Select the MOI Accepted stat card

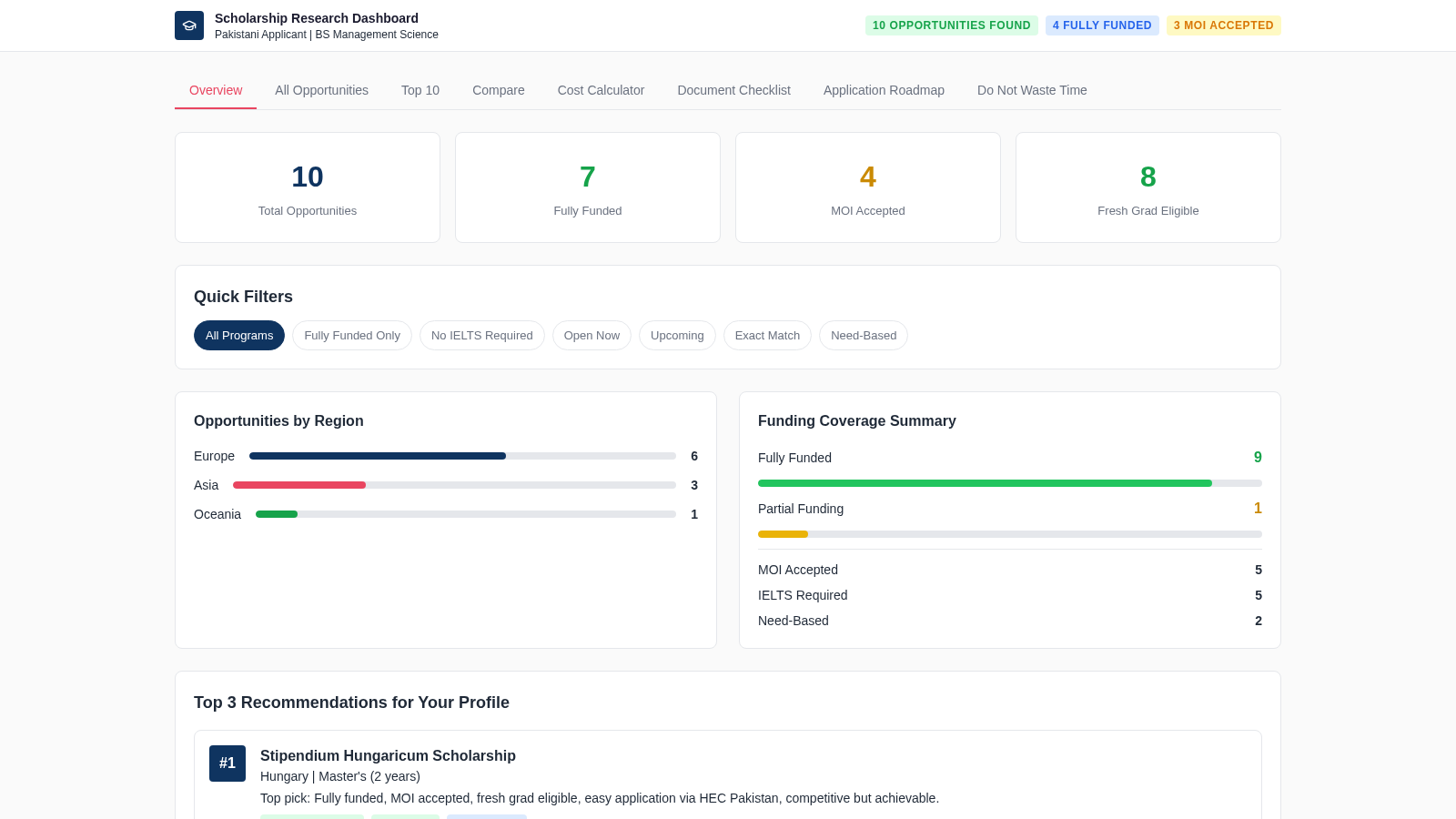pos(868,187)
